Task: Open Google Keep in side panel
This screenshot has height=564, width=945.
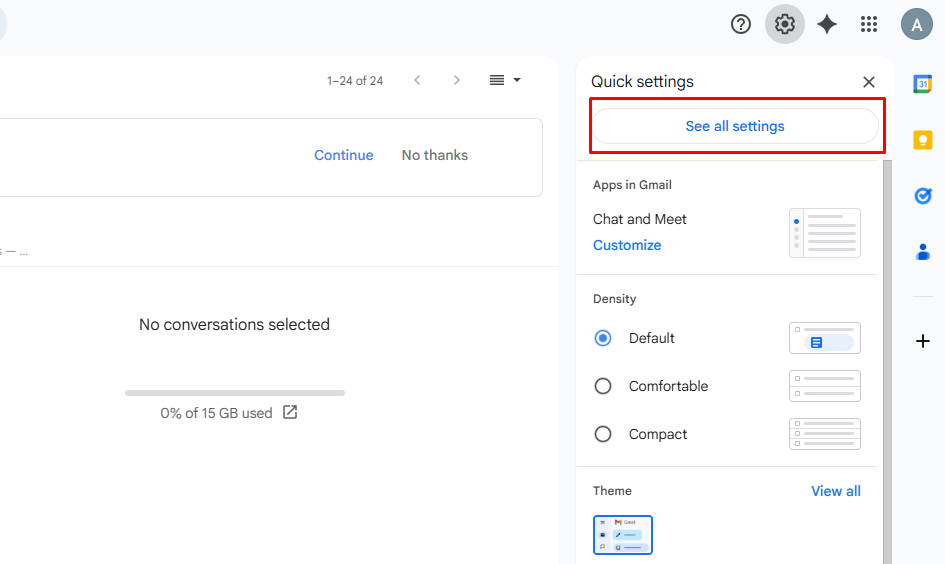Action: (923, 140)
